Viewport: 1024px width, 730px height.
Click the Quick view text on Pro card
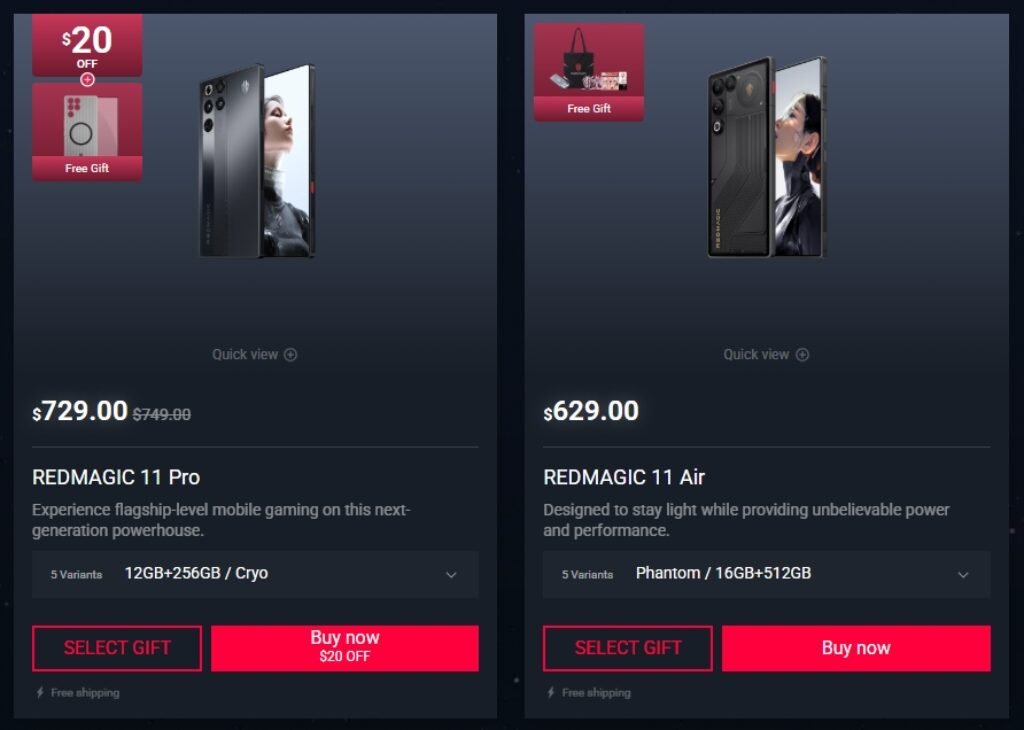point(245,355)
